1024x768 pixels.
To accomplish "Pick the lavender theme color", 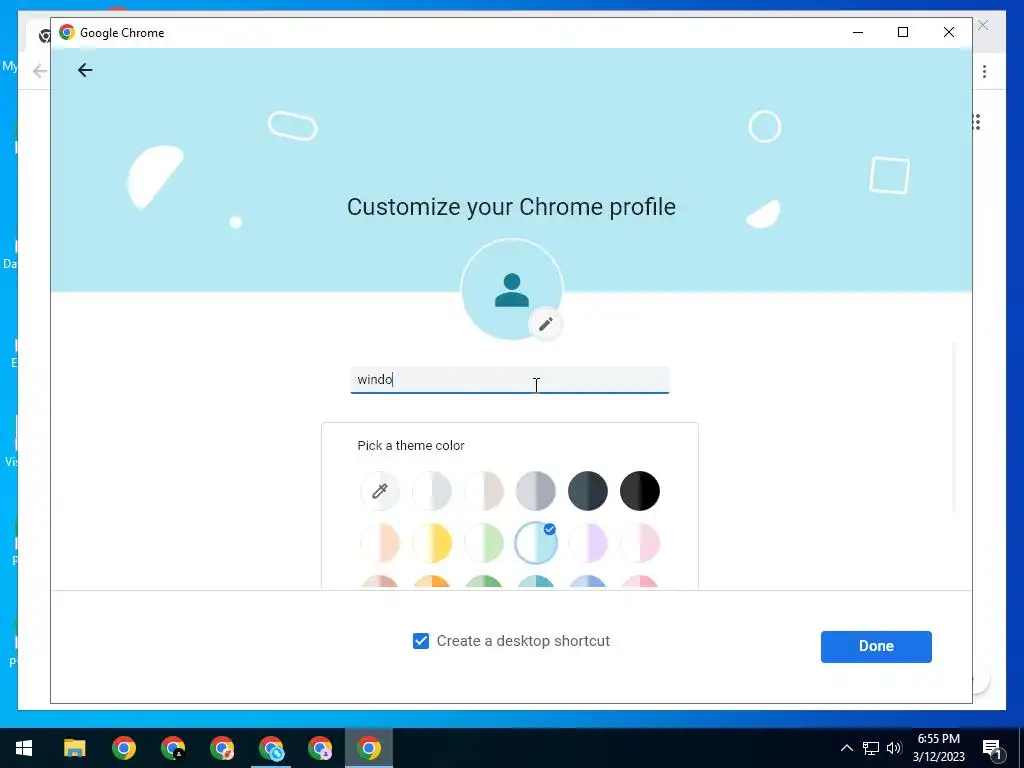I will 588,543.
